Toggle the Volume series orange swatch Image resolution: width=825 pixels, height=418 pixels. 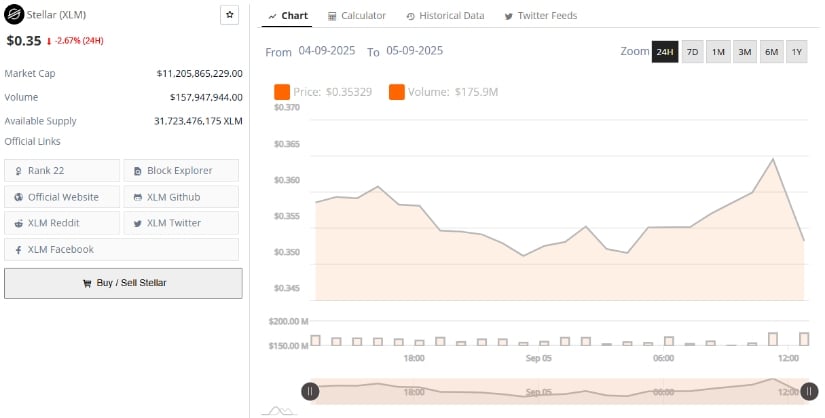pyautogui.click(x=397, y=92)
